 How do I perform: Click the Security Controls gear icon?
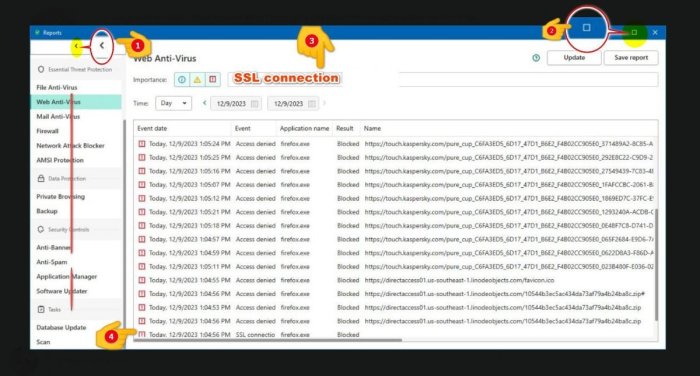point(41,229)
